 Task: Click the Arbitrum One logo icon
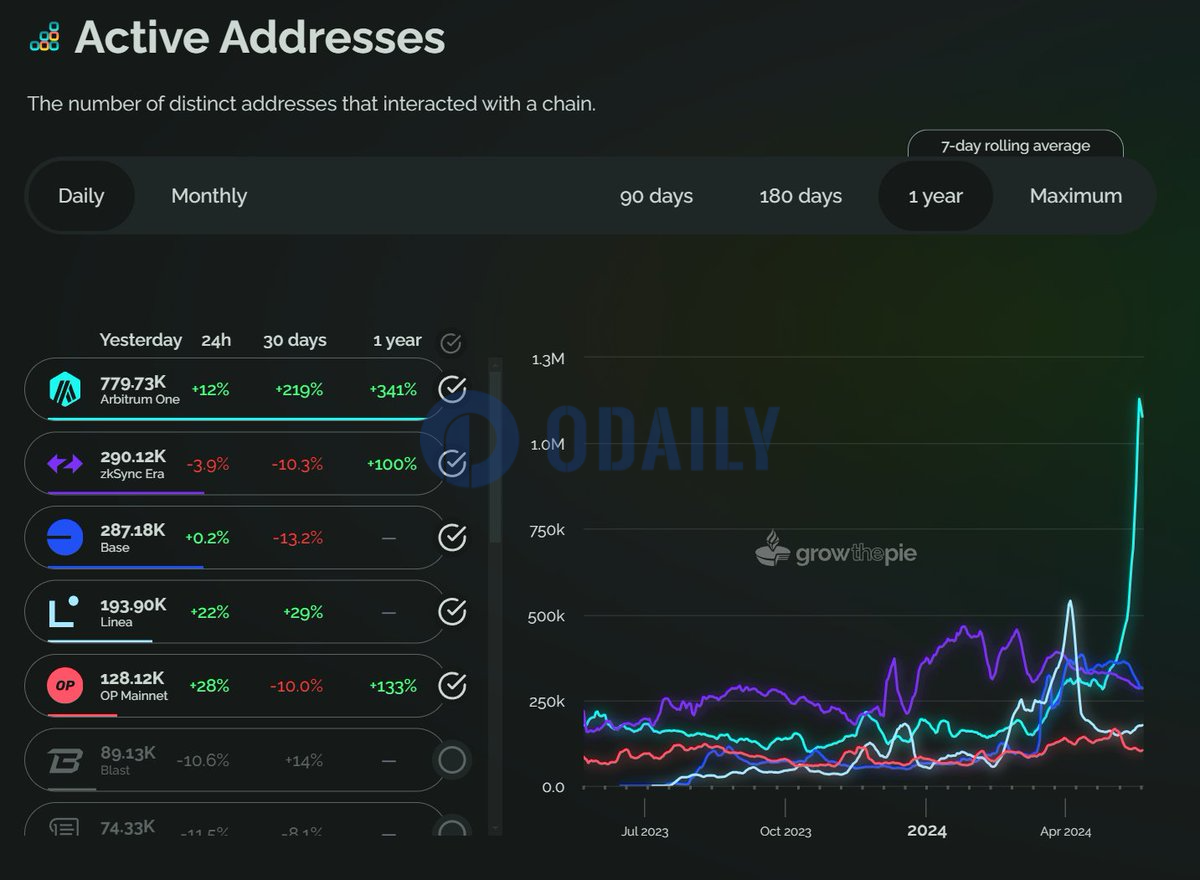tap(65, 388)
